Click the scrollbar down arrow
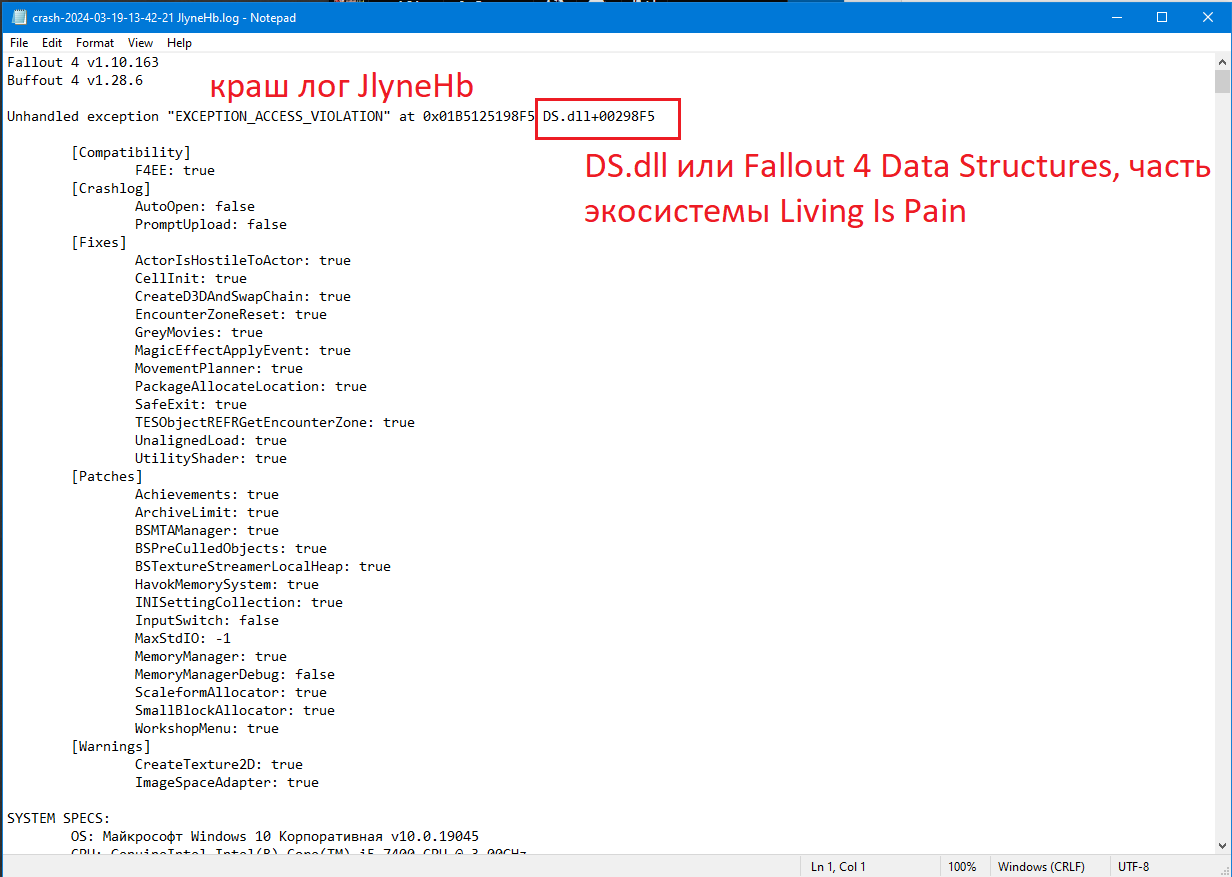Screen dimensions: 1232x877 (1222, 845)
